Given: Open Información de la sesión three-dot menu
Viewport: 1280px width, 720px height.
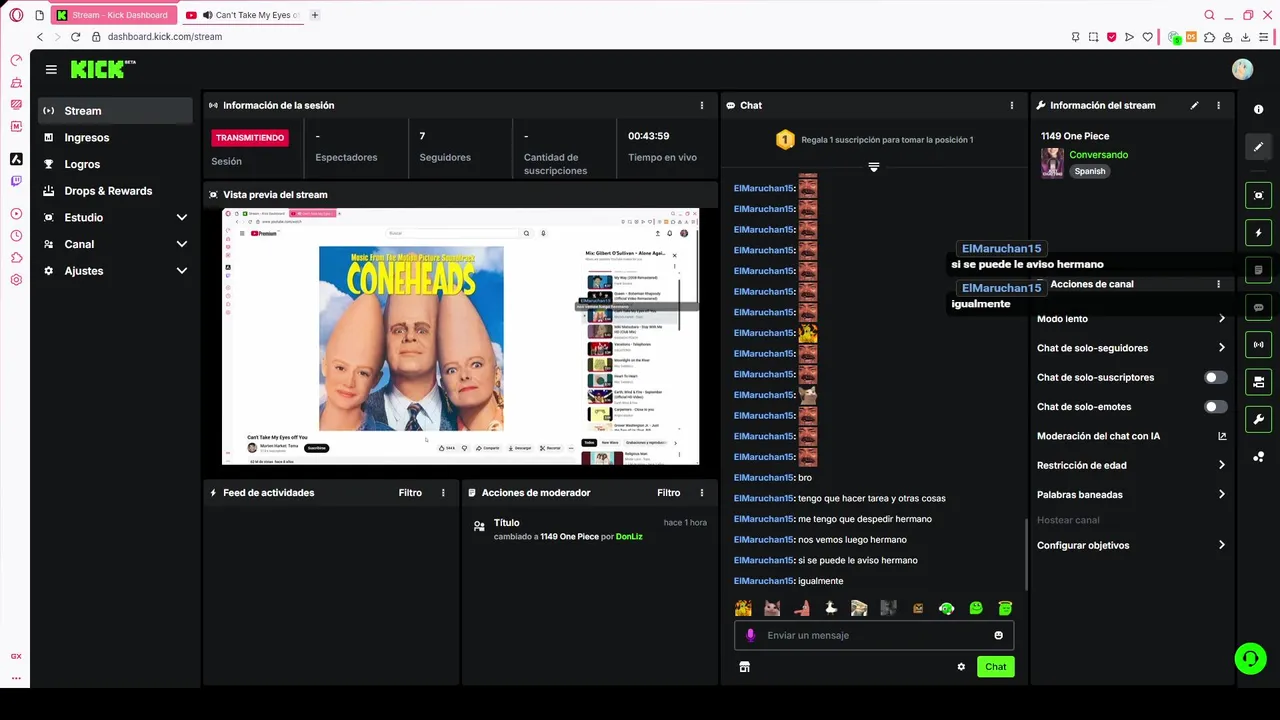Looking at the screenshot, I should (702, 105).
